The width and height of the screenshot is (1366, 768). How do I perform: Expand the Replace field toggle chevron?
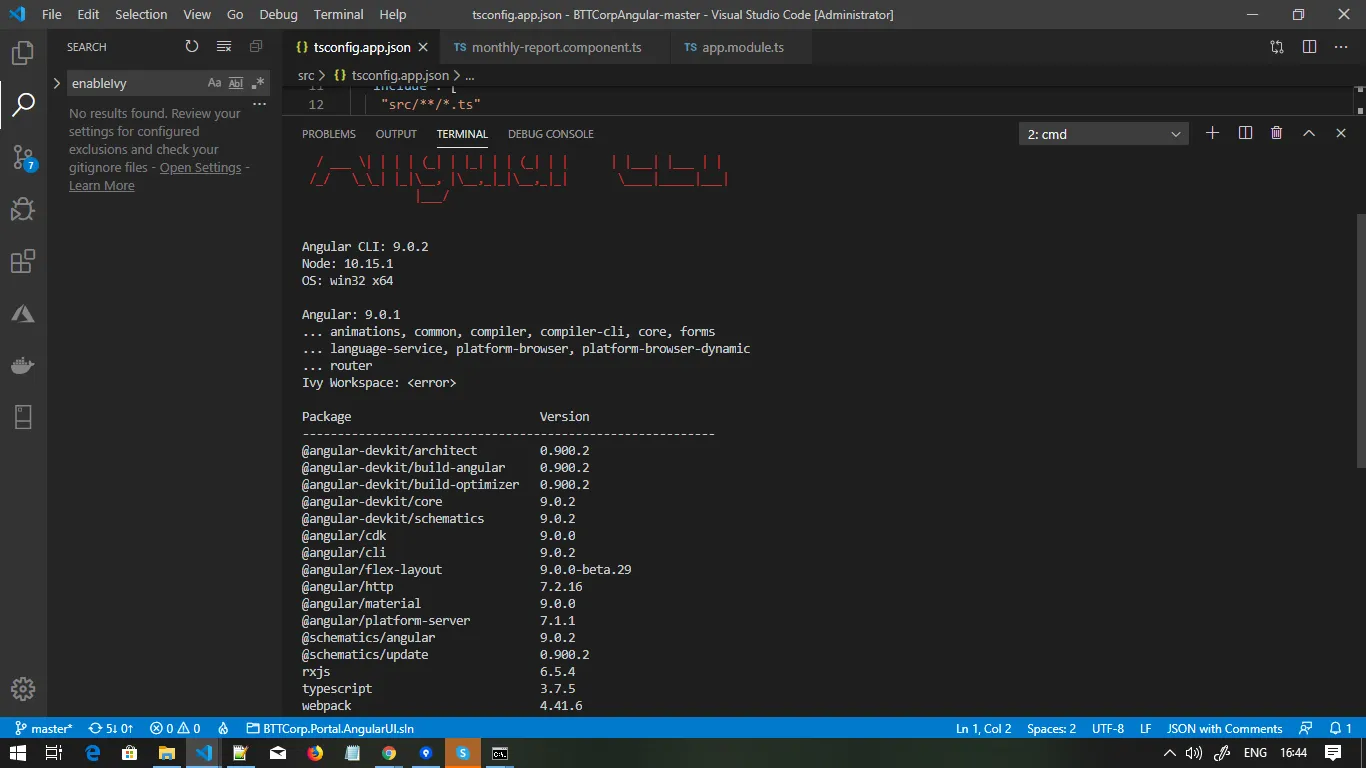[x=57, y=83]
